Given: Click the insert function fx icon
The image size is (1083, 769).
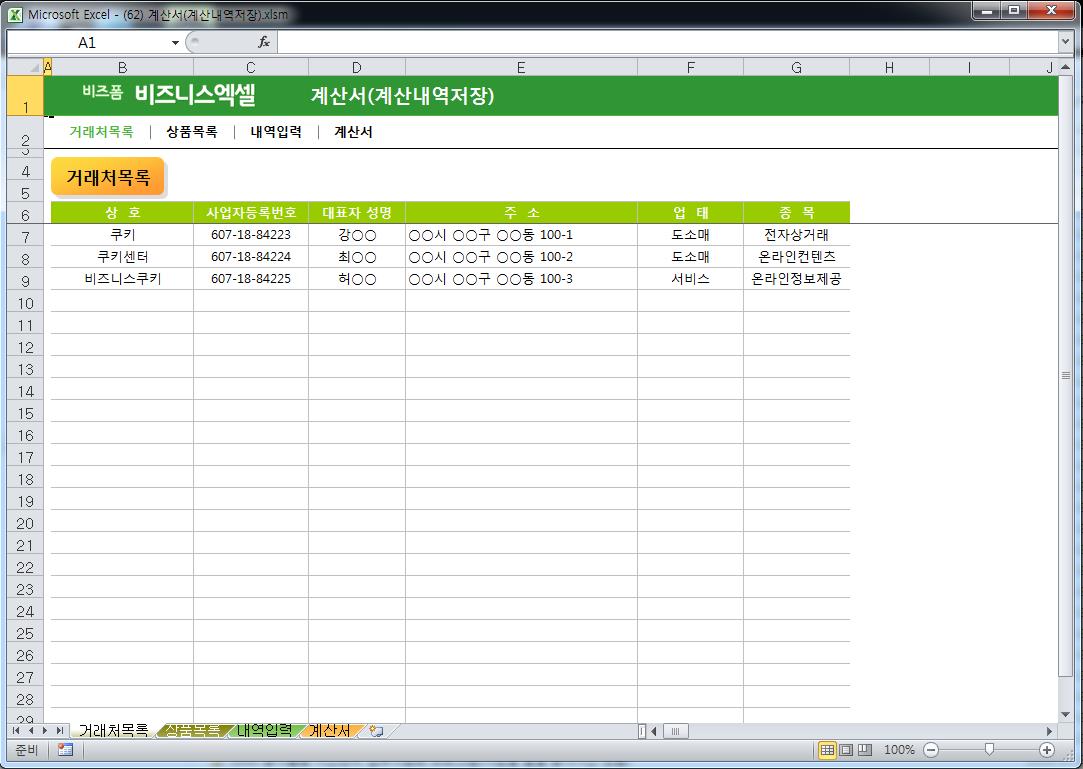Looking at the screenshot, I should click(x=264, y=42).
